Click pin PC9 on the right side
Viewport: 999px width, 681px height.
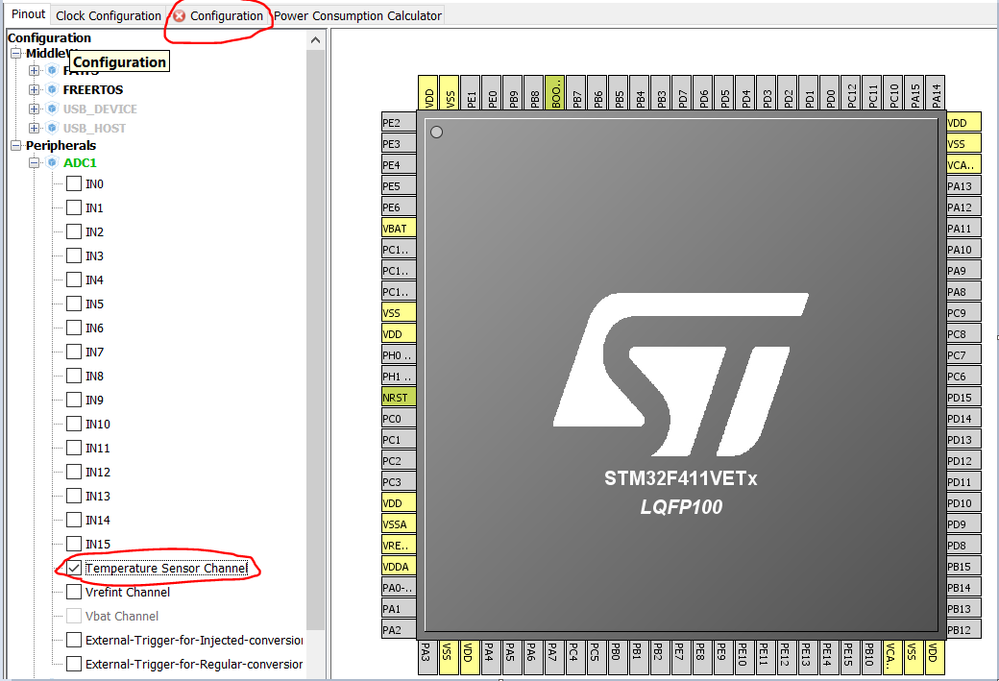point(963,313)
